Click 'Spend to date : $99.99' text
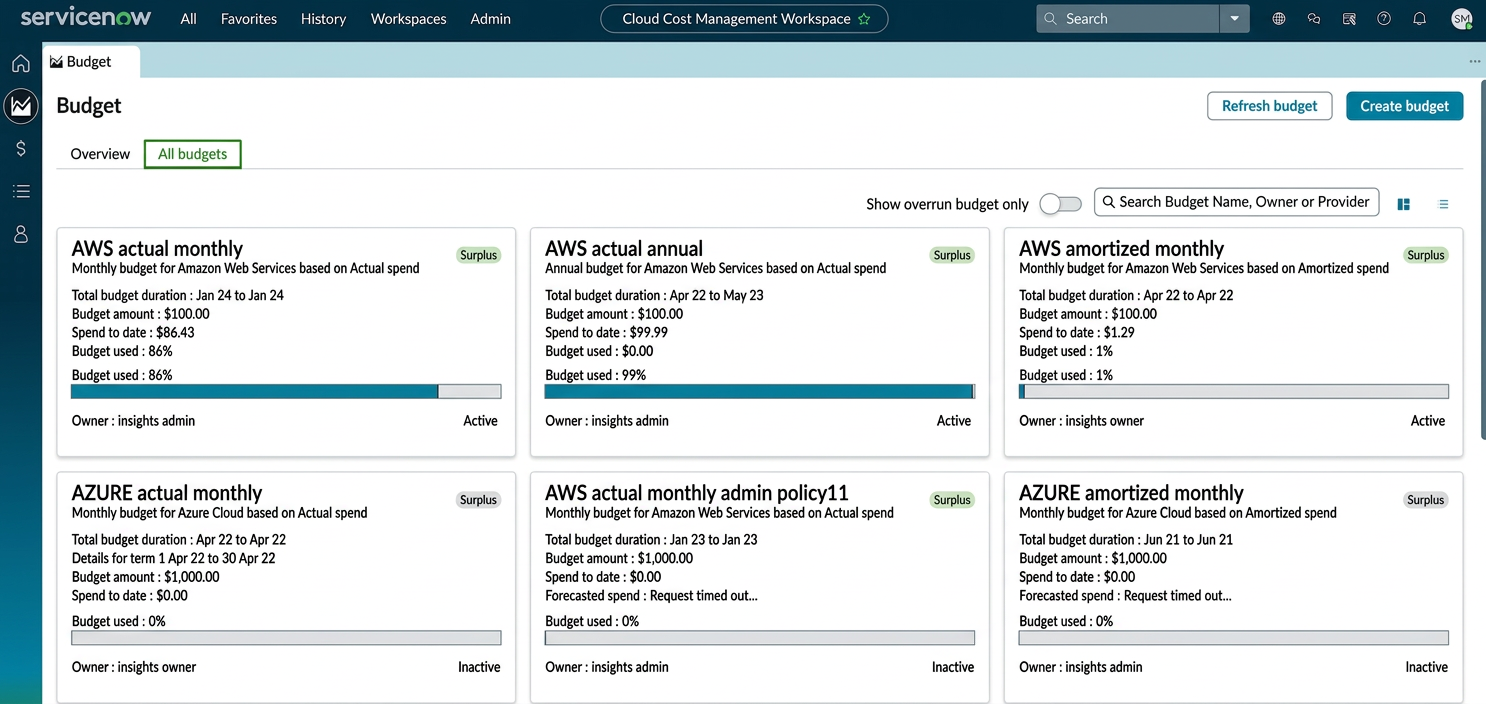 pyautogui.click(x=606, y=332)
